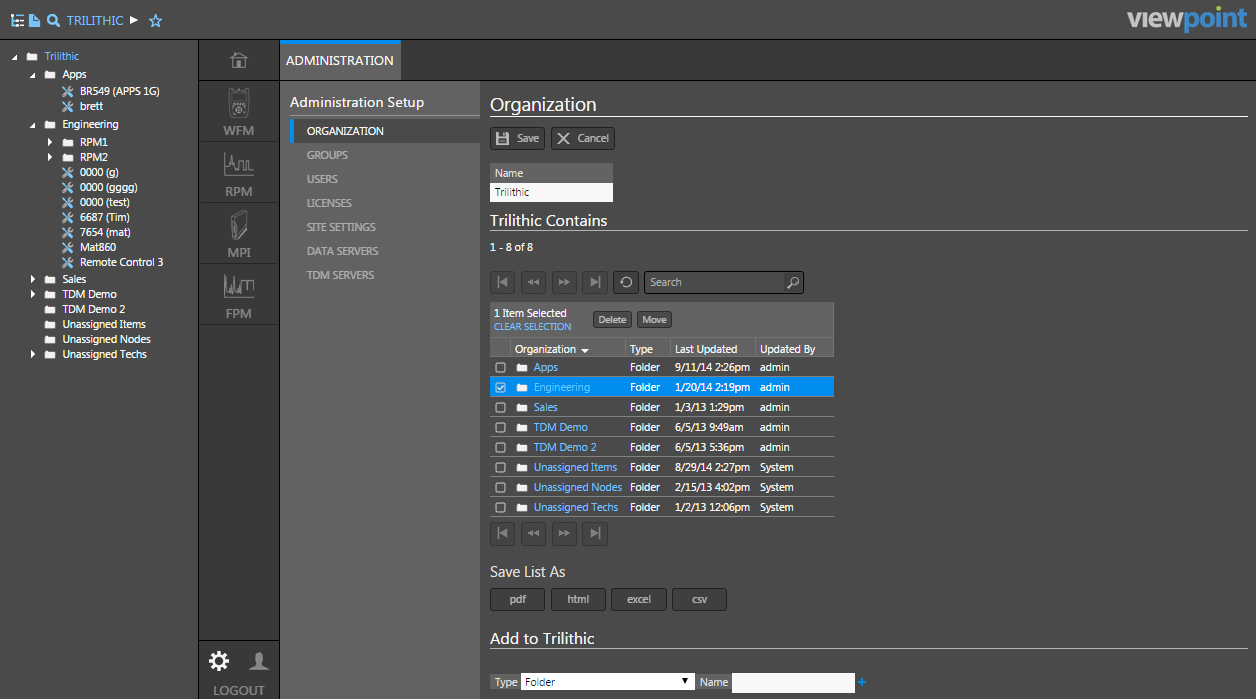
Task: Refresh the organization list
Action: coord(626,282)
